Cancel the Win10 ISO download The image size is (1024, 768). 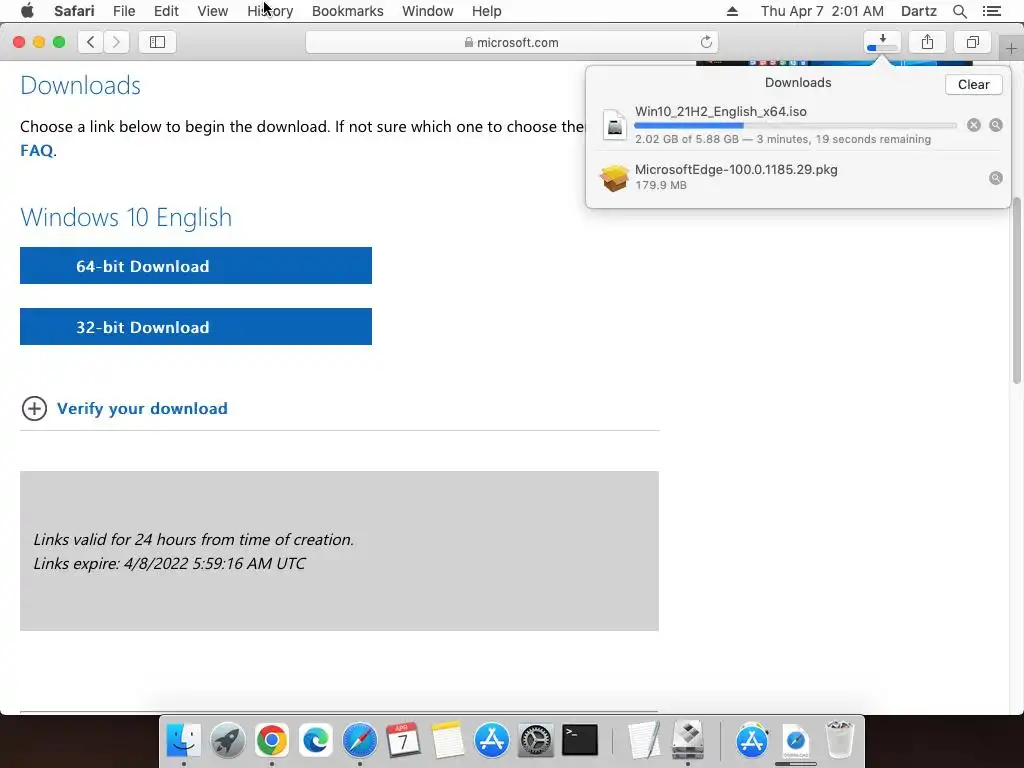point(974,125)
